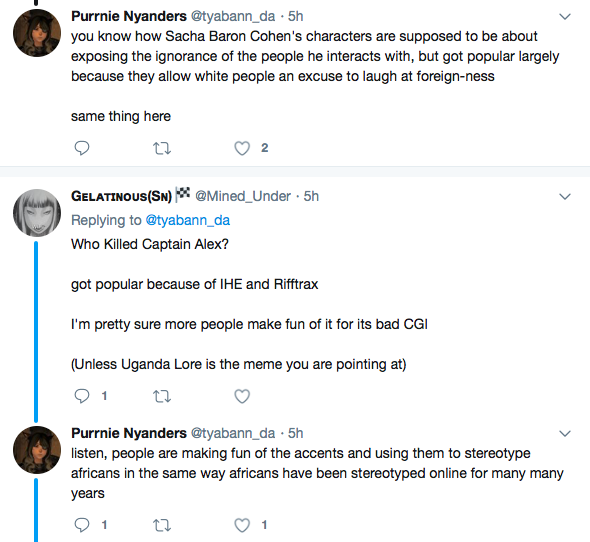This screenshot has width=590, height=542.
Task: Like the Who Killed Captain Alex tweet
Action: click(242, 396)
